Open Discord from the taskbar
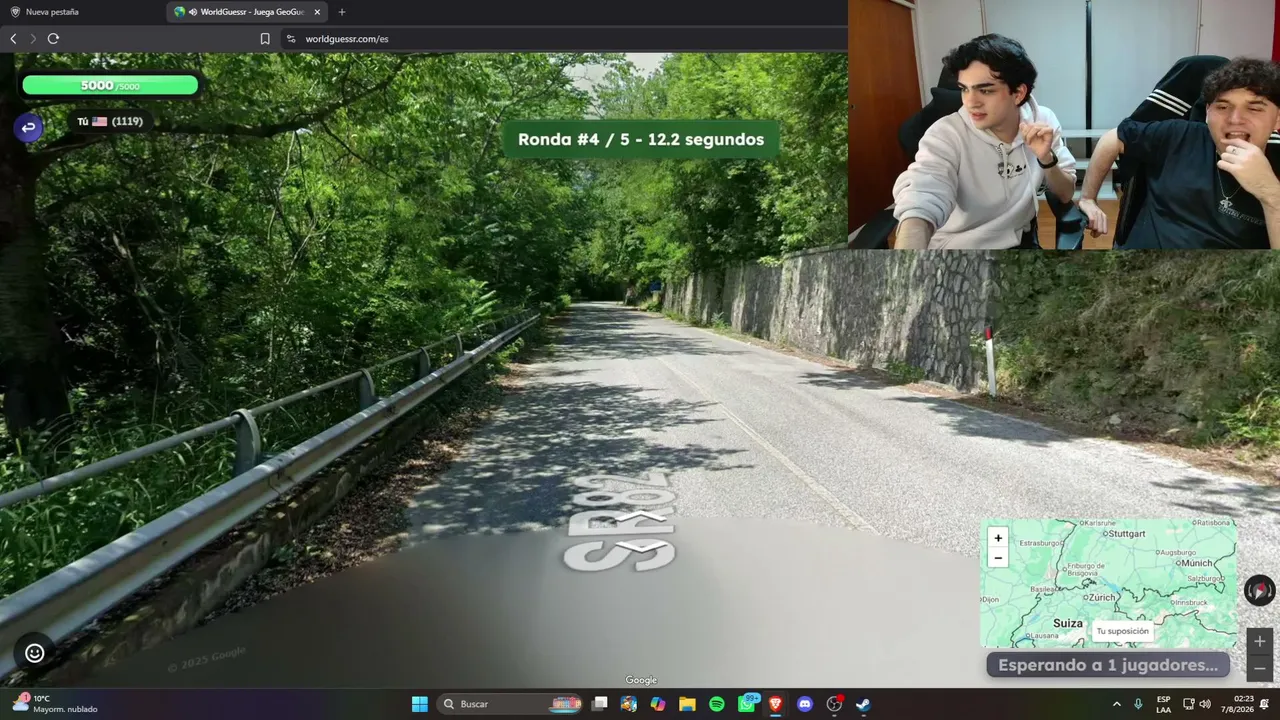This screenshot has height=720, width=1280. (804, 704)
